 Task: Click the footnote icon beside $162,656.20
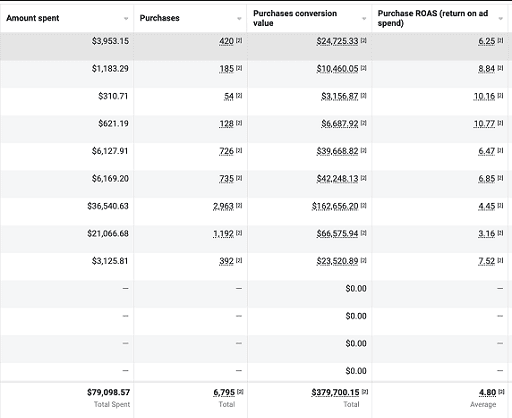[x=364, y=205]
